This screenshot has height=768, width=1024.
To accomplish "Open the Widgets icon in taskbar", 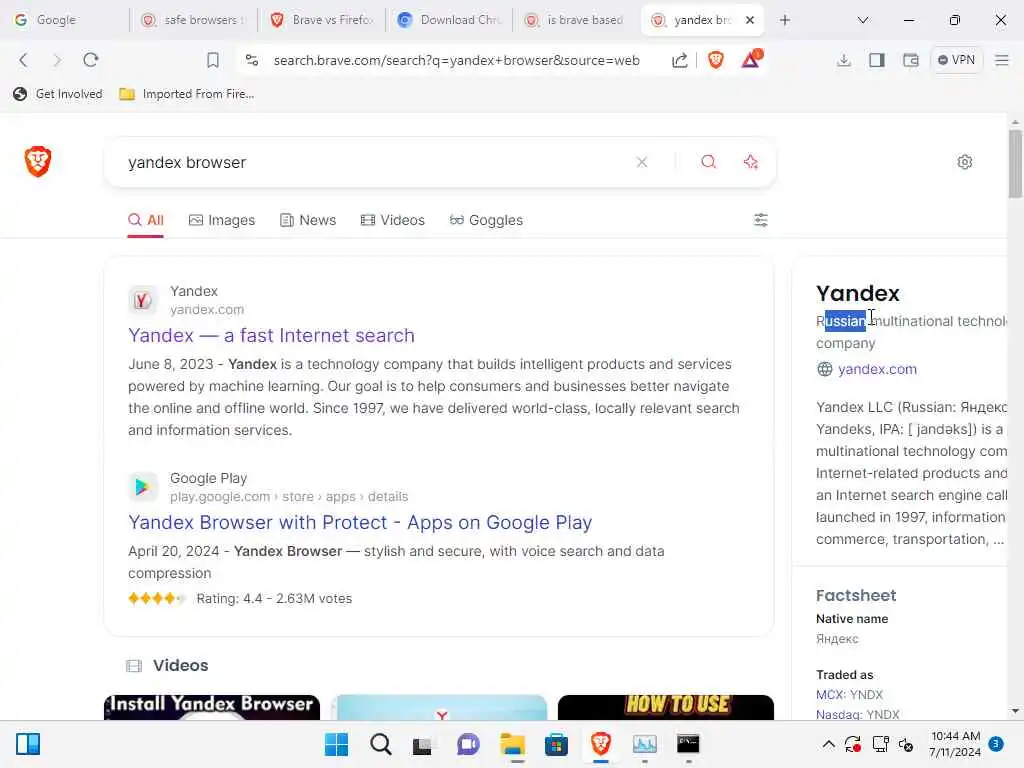I will point(28,744).
